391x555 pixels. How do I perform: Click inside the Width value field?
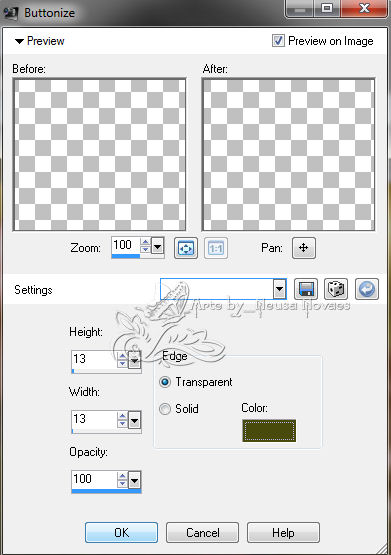[x=94, y=419]
